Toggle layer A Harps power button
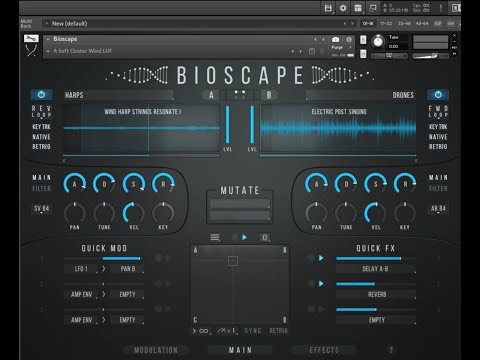This screenshot has height=360, width=480. (x=41, y=94)
